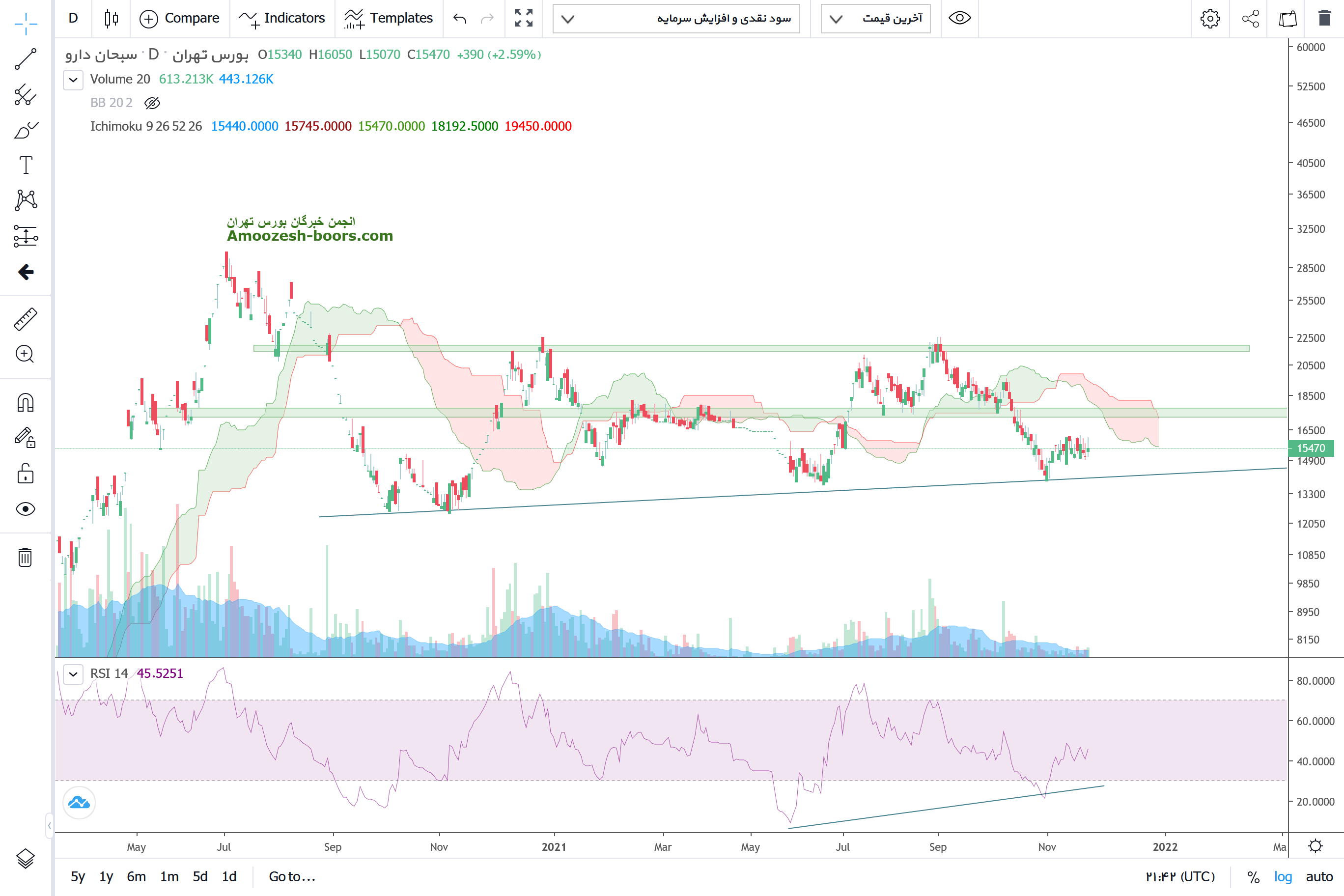Activate the zoom in magnifier tool
Viewport: 1344px width, 896px height.
(x=26, y=354)
